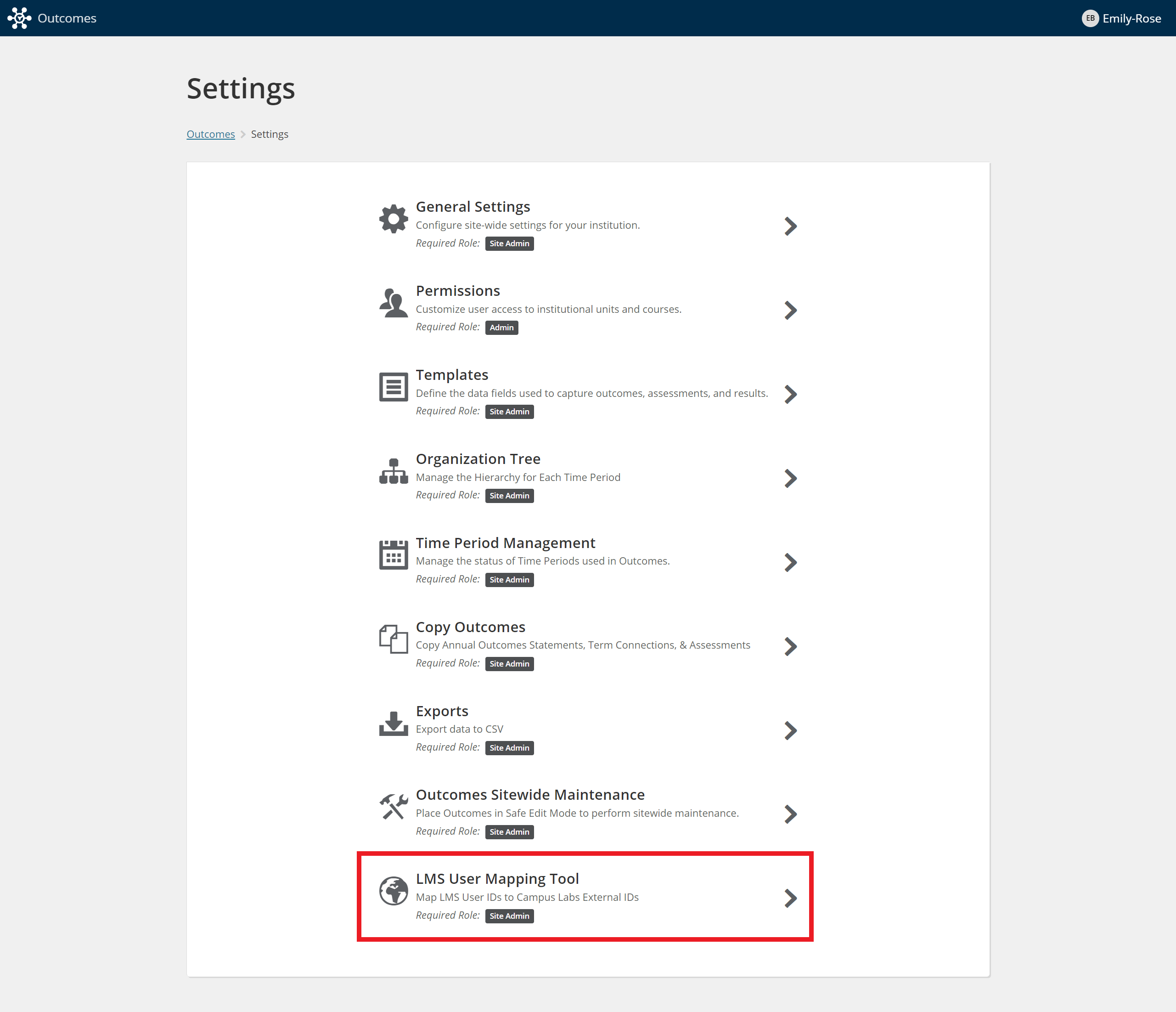Click the Site Admin badge under Exports
This screenshot has height=1012, width=1176.
(x=509, y=748)
